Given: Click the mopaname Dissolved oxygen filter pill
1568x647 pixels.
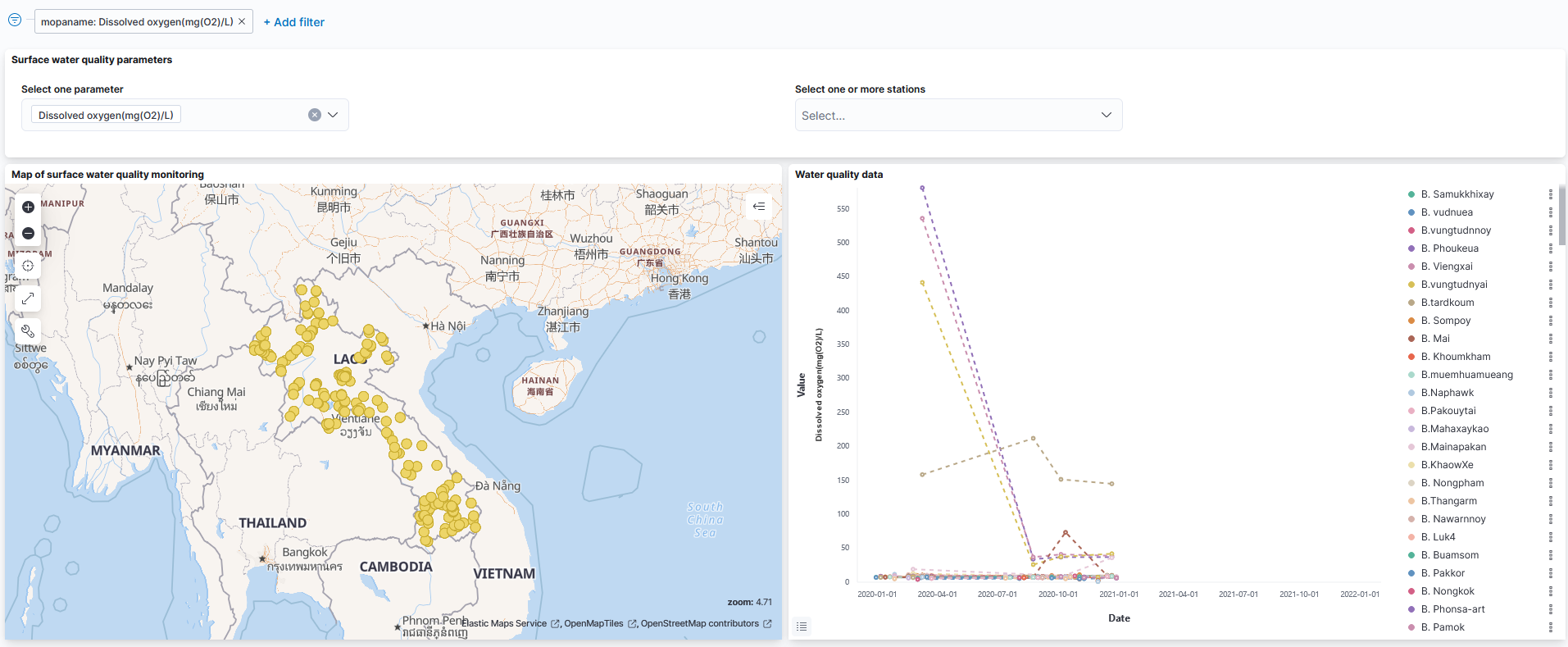Looking at the screenshot, I should tap(136, 22).
